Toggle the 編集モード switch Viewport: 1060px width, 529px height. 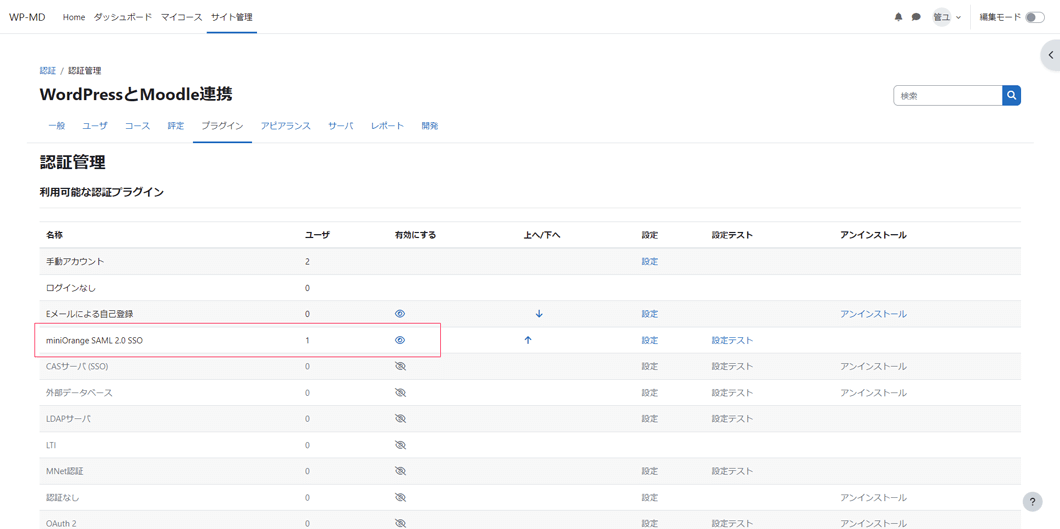click(1034, 18)
